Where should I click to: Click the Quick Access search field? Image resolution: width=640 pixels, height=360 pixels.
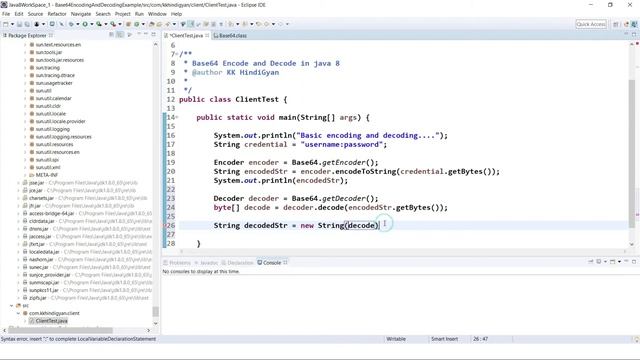click(x=591, y=24)
